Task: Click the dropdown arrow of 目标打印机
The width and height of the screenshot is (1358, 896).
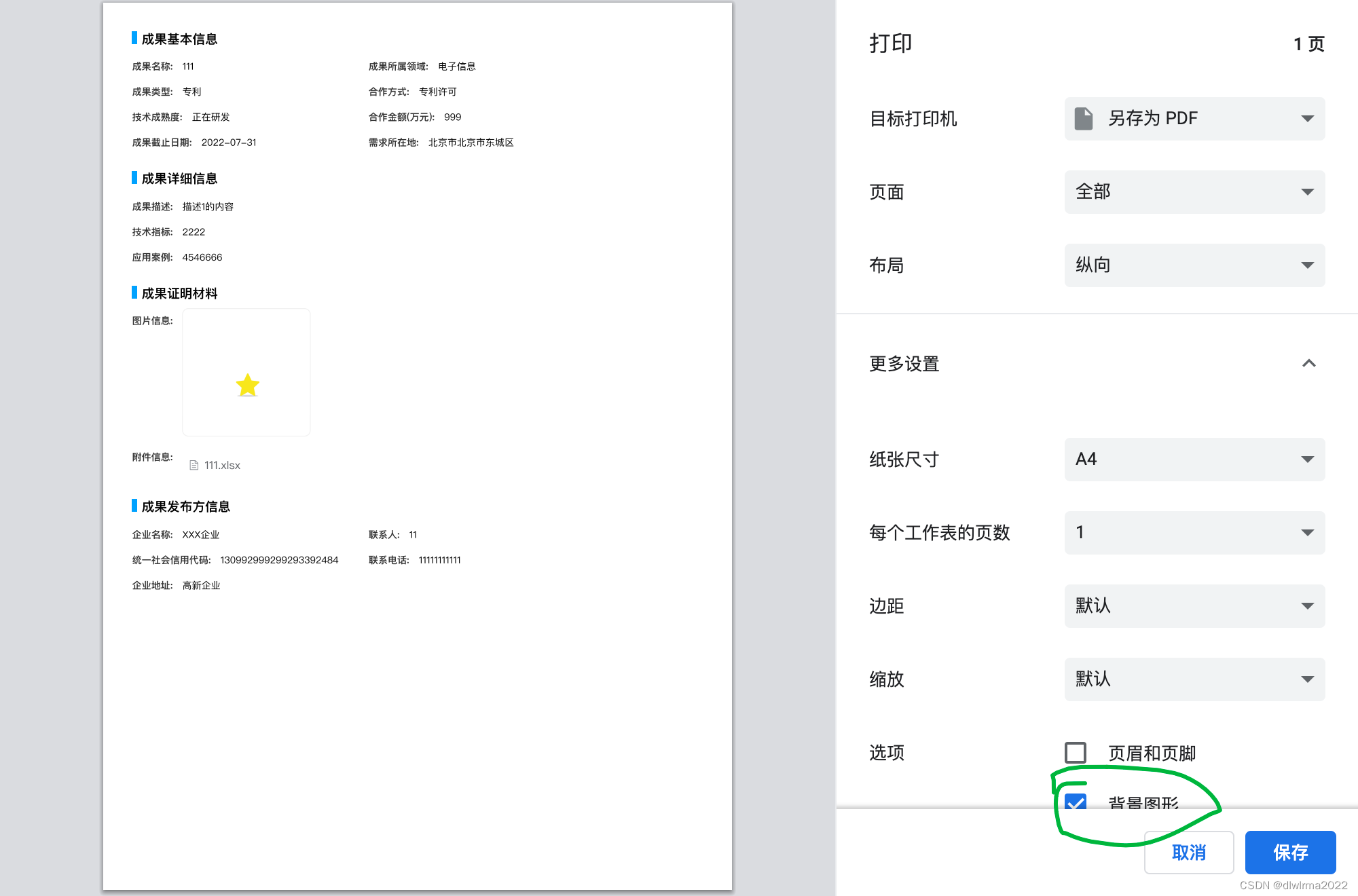Action: tap(1307, 119)
